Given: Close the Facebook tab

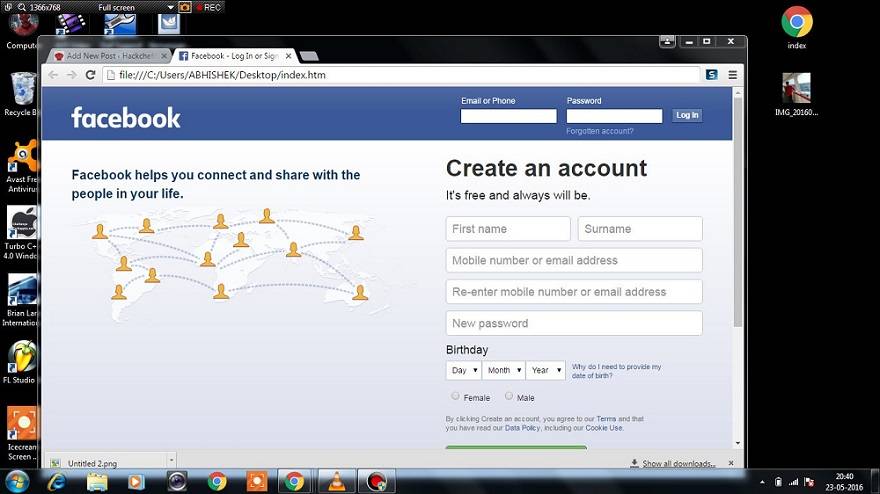Looking at the screenshot, I should pyautogui.click(x=288, y=56).
